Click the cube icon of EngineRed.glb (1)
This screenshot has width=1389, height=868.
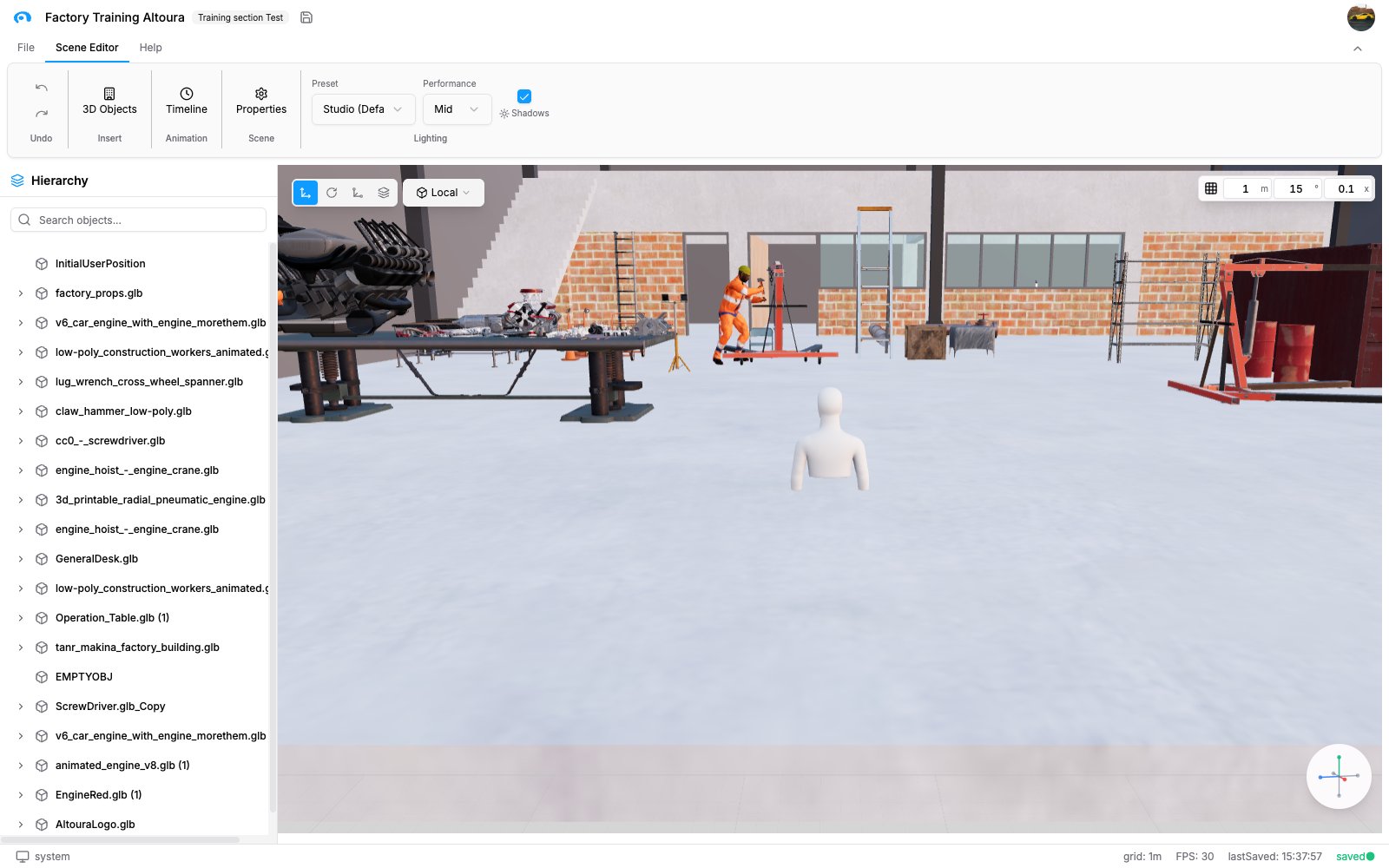click(x=42, y=795)
